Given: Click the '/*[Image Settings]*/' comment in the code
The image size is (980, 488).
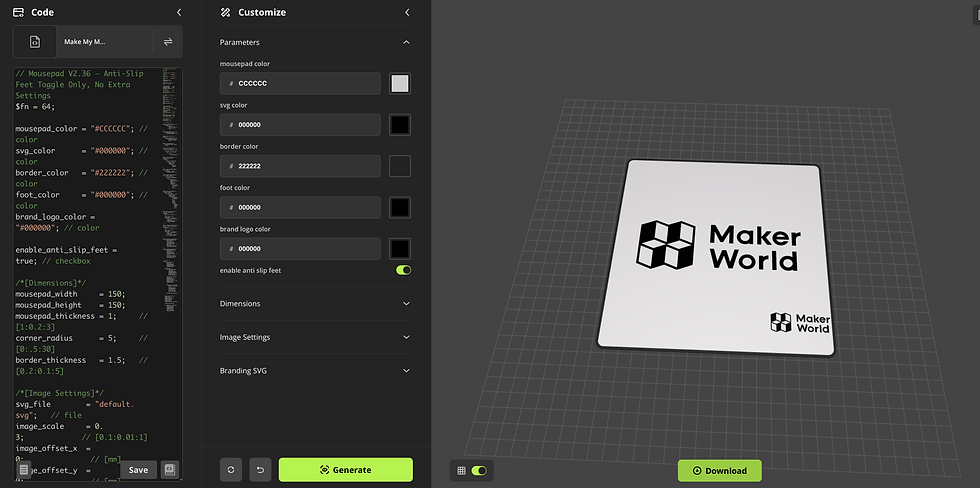Looking at the screenshot, I should 59,393.
